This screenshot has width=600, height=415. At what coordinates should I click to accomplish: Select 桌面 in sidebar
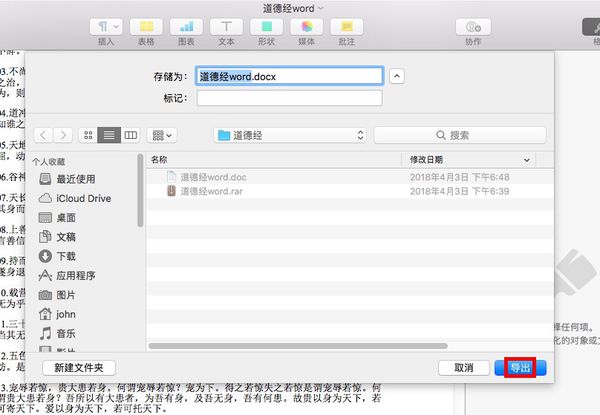(x=57, y=218)
